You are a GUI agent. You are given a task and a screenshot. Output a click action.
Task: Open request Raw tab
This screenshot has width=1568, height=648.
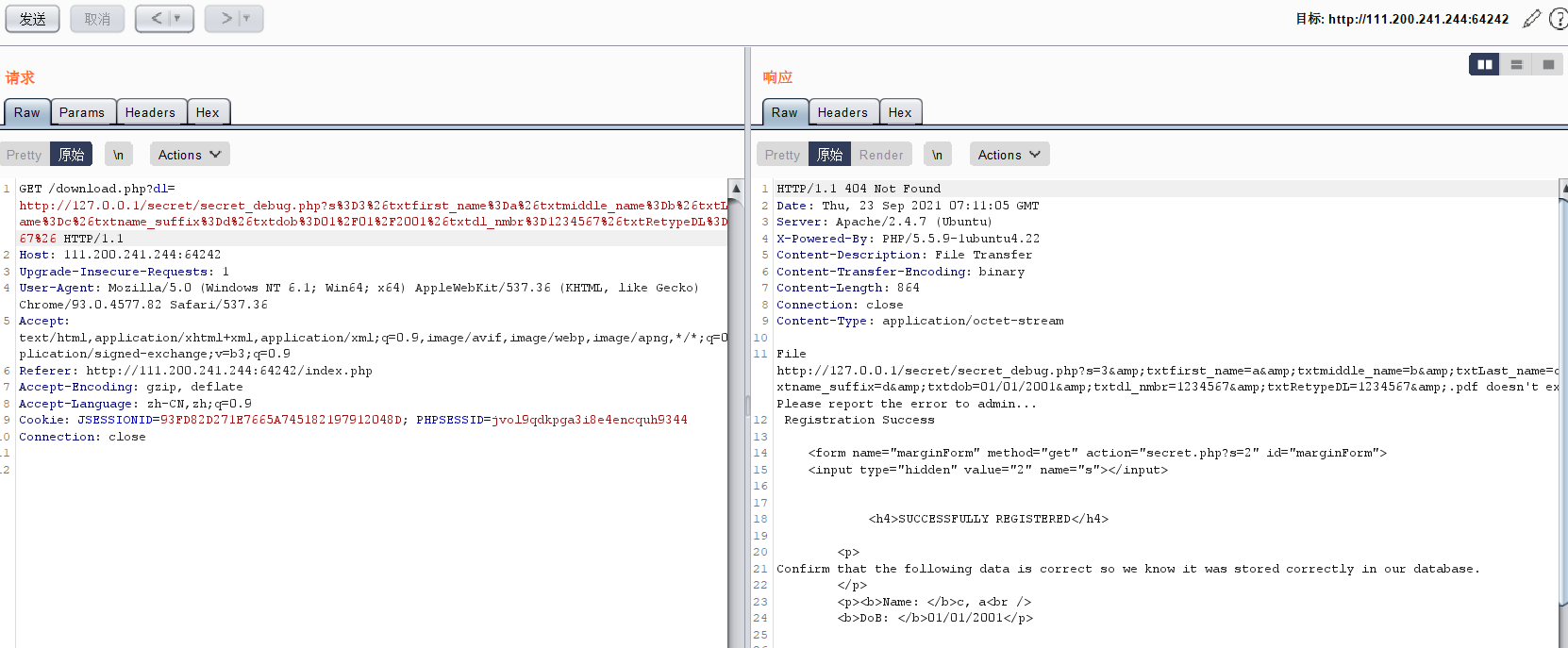(x=26, y=112)
